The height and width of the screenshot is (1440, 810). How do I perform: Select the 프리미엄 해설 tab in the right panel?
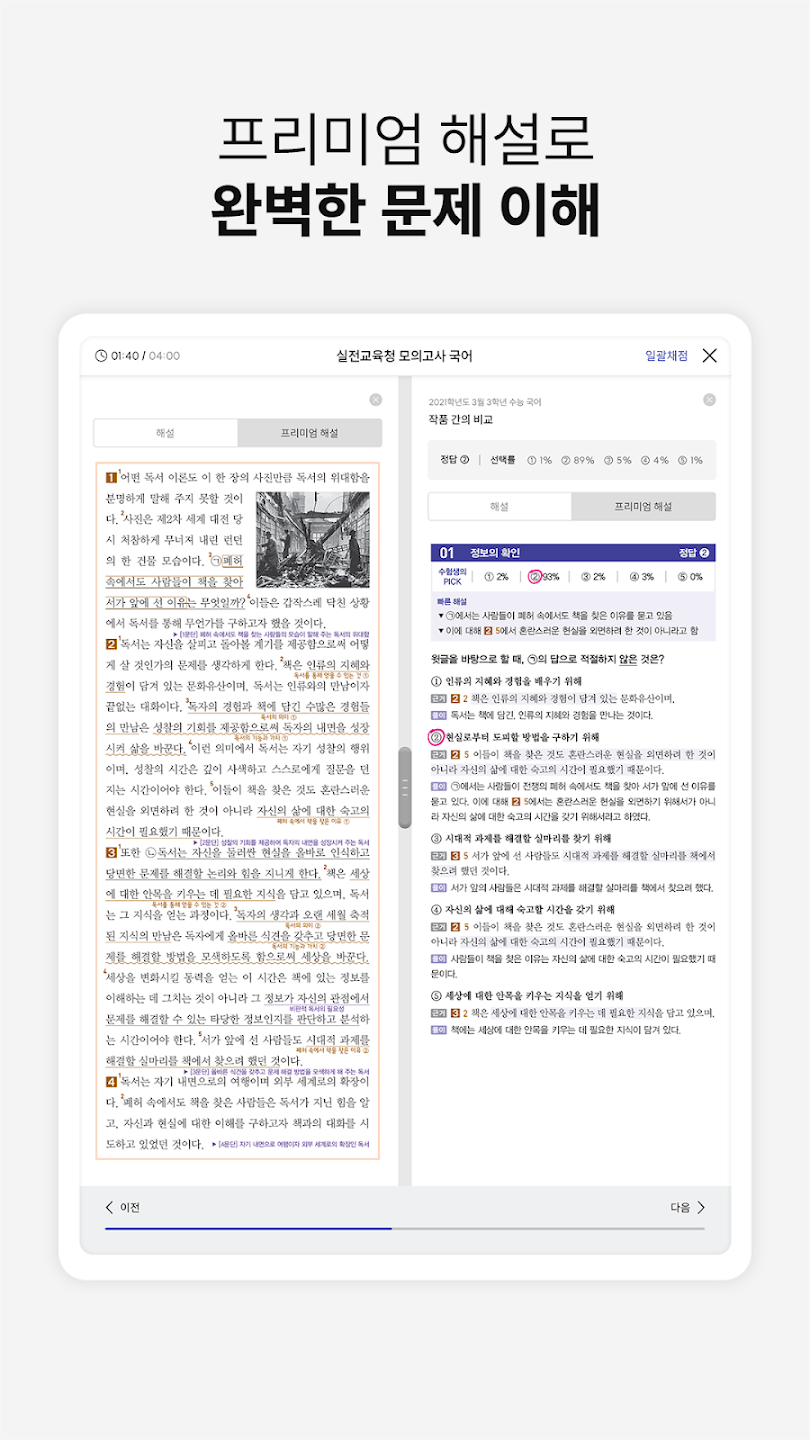pyautogui.click(x=643, y=507)
